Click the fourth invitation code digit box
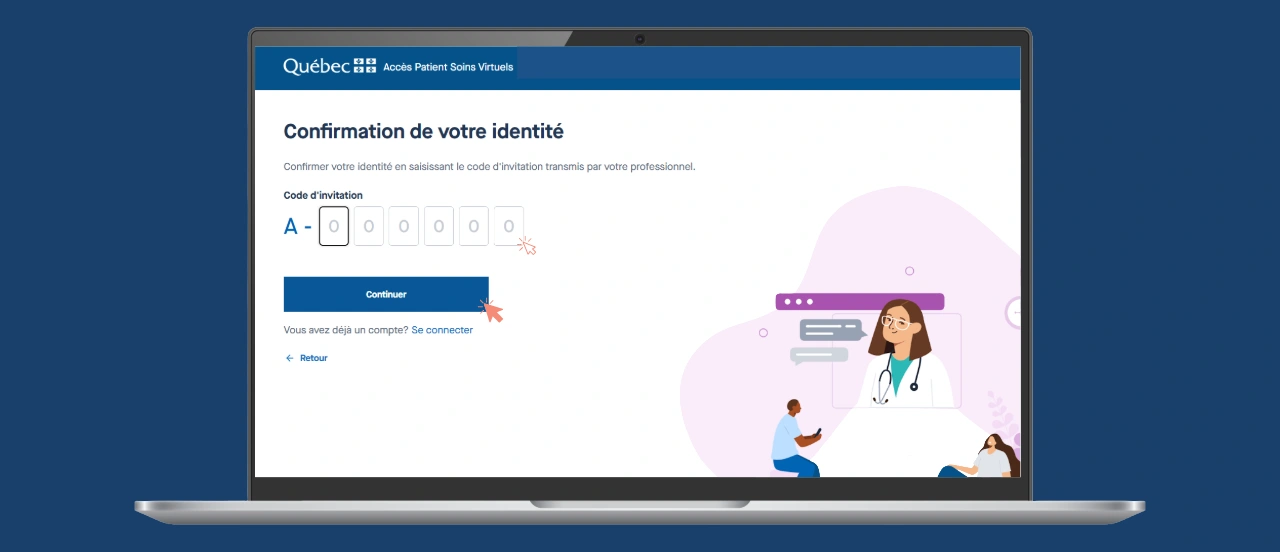Screen dimensions: 1280x552 tap(438, 226)
